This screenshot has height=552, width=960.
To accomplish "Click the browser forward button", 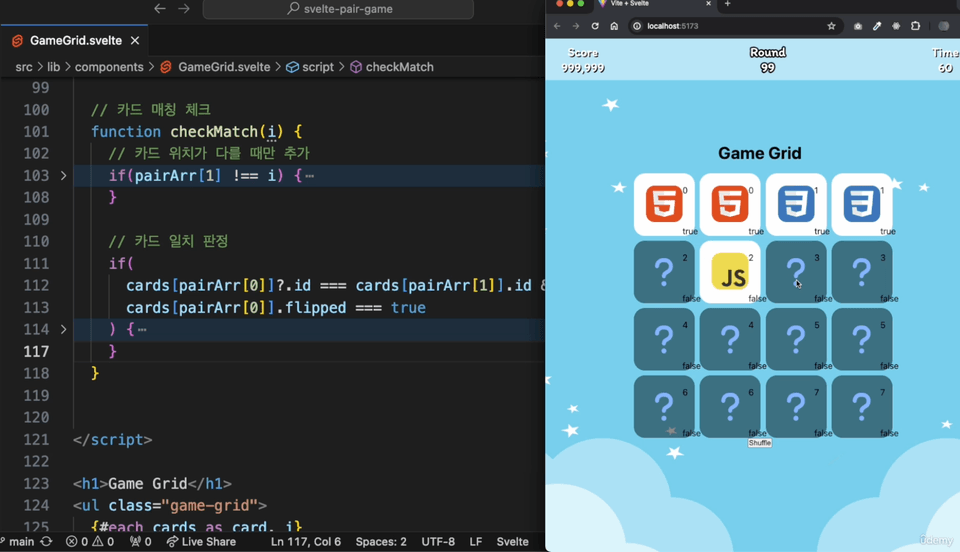I will (576, 26).
